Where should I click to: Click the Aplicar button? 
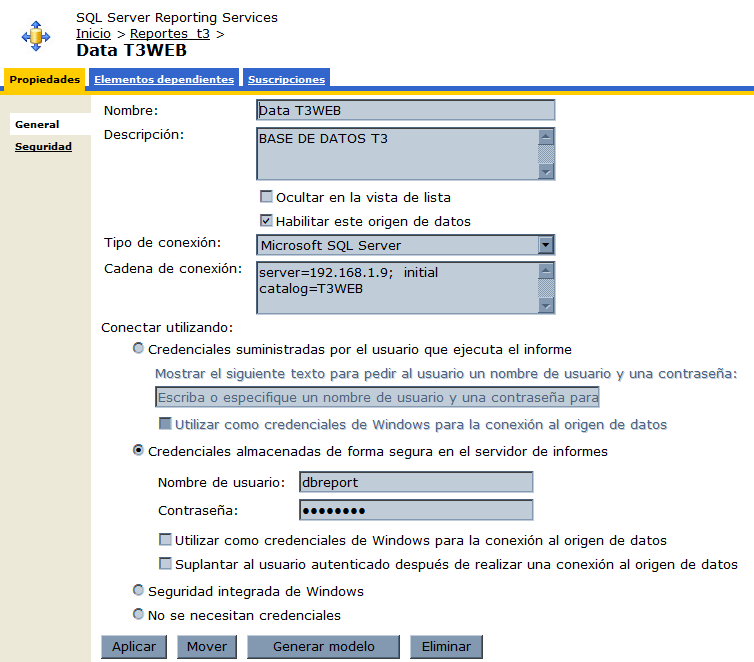134,647
